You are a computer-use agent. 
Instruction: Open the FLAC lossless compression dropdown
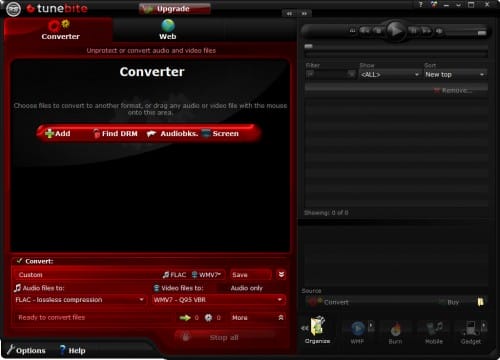tap(80, 300)
